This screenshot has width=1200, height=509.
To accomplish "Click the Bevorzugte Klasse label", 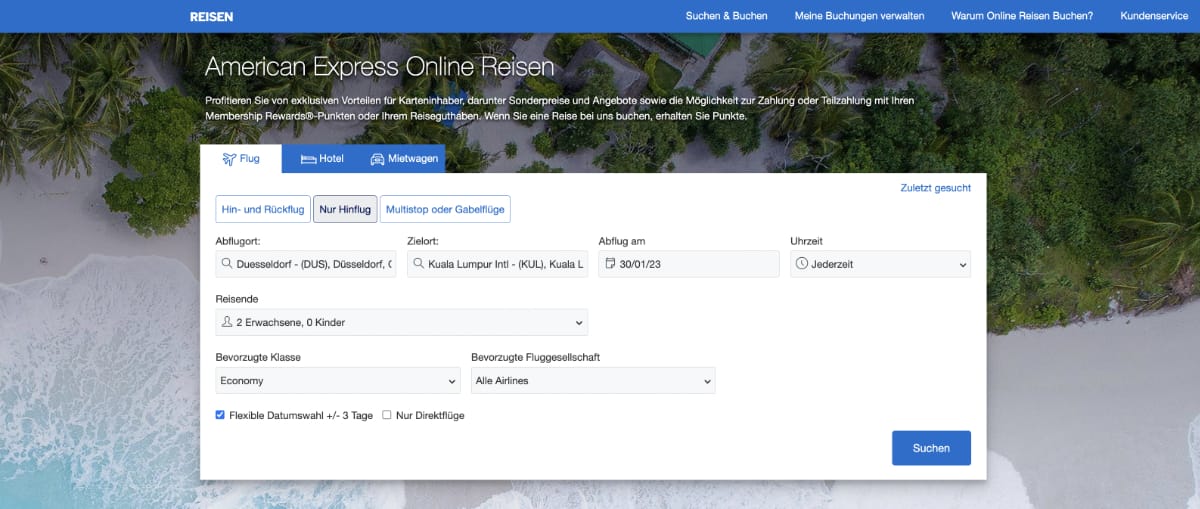I will (x=258, y=357).
